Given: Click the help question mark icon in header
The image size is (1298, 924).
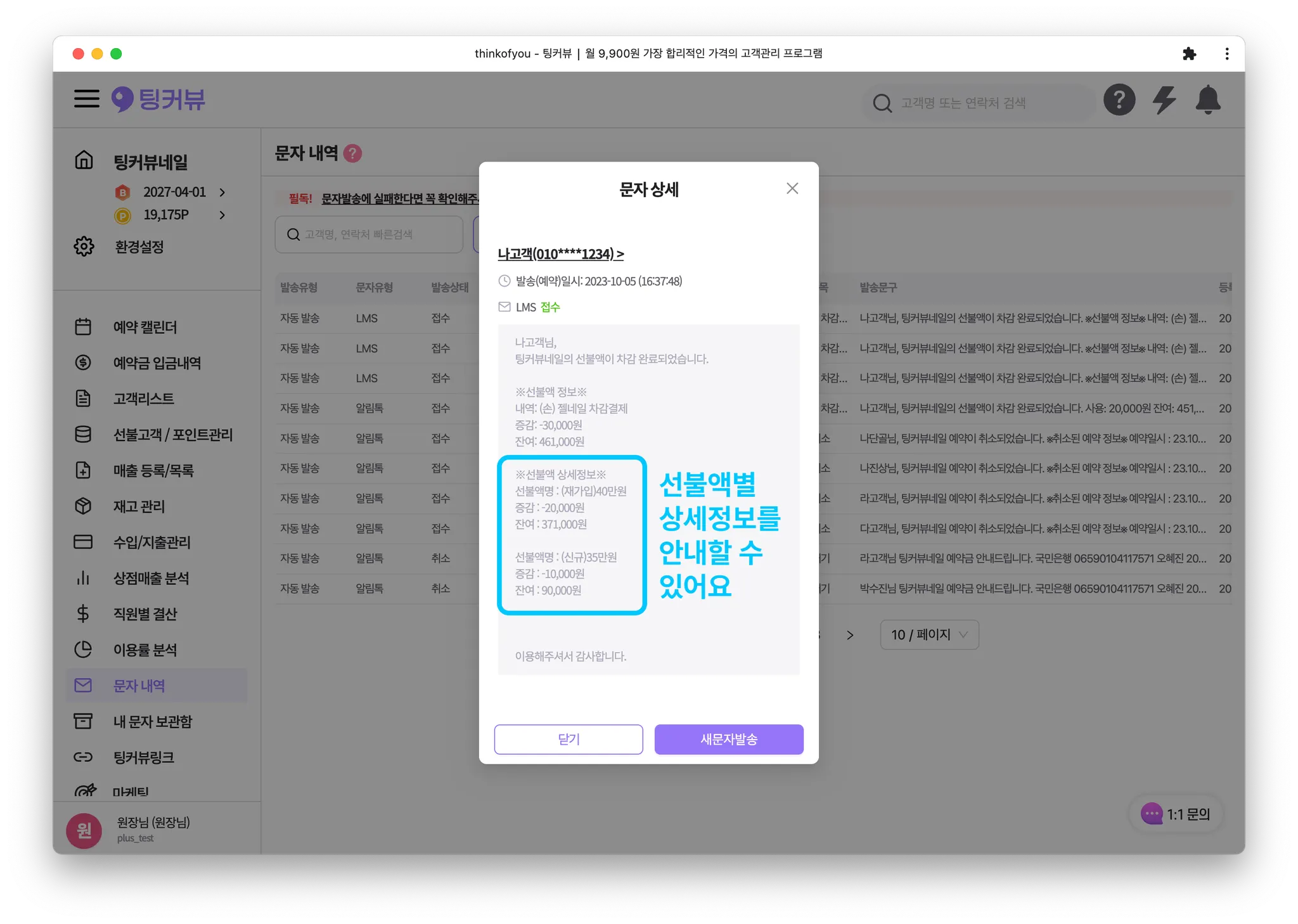Looking at the screenshot, I should [x=1119, y=100].
